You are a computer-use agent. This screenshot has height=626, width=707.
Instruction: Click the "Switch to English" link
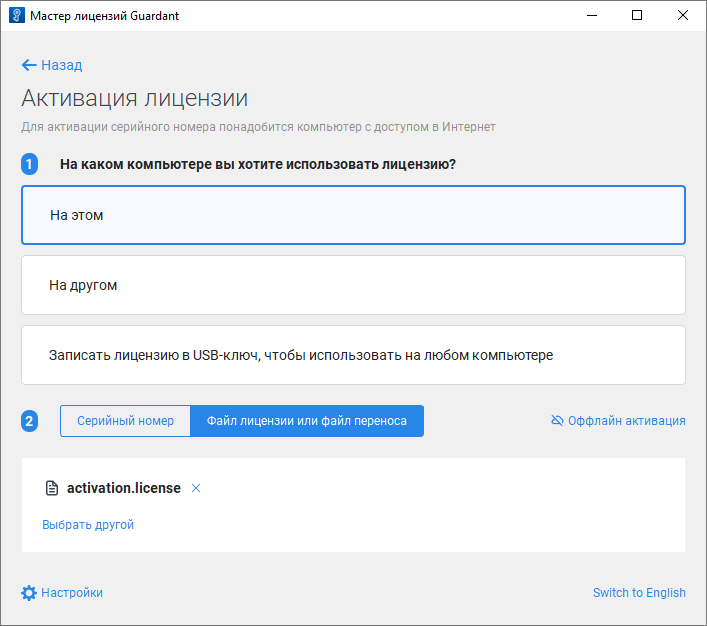[639, 593]
